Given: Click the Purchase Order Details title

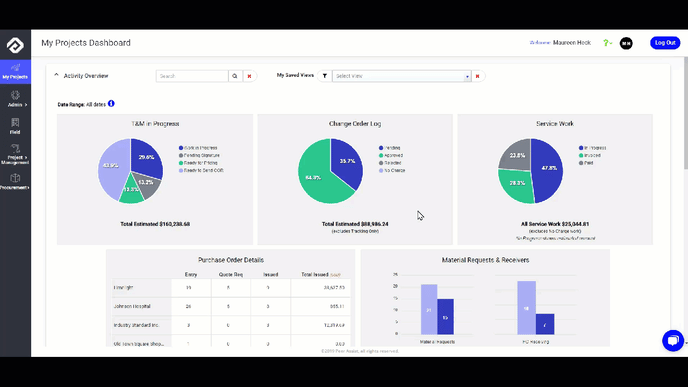Looking at the screenshot, I should pos(231,260).
